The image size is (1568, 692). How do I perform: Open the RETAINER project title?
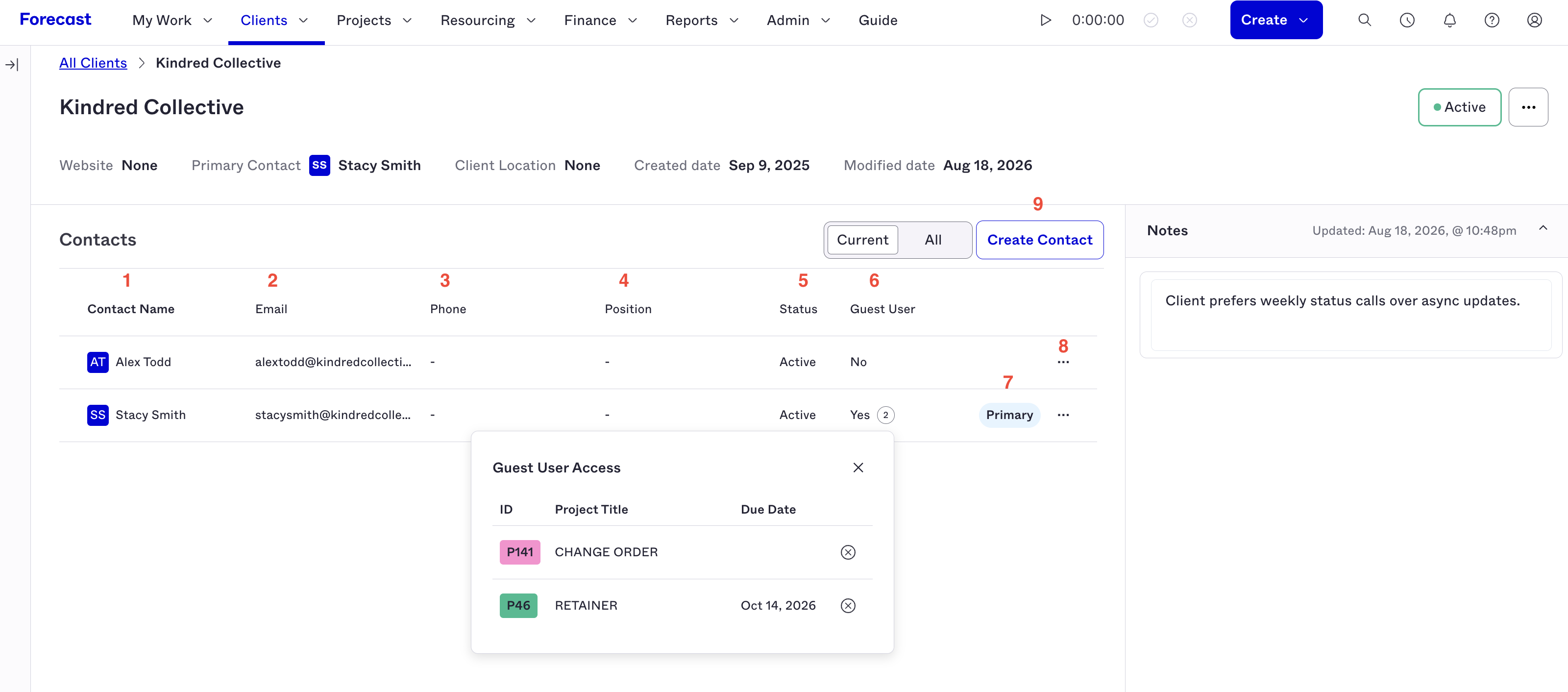coord(586,606)
